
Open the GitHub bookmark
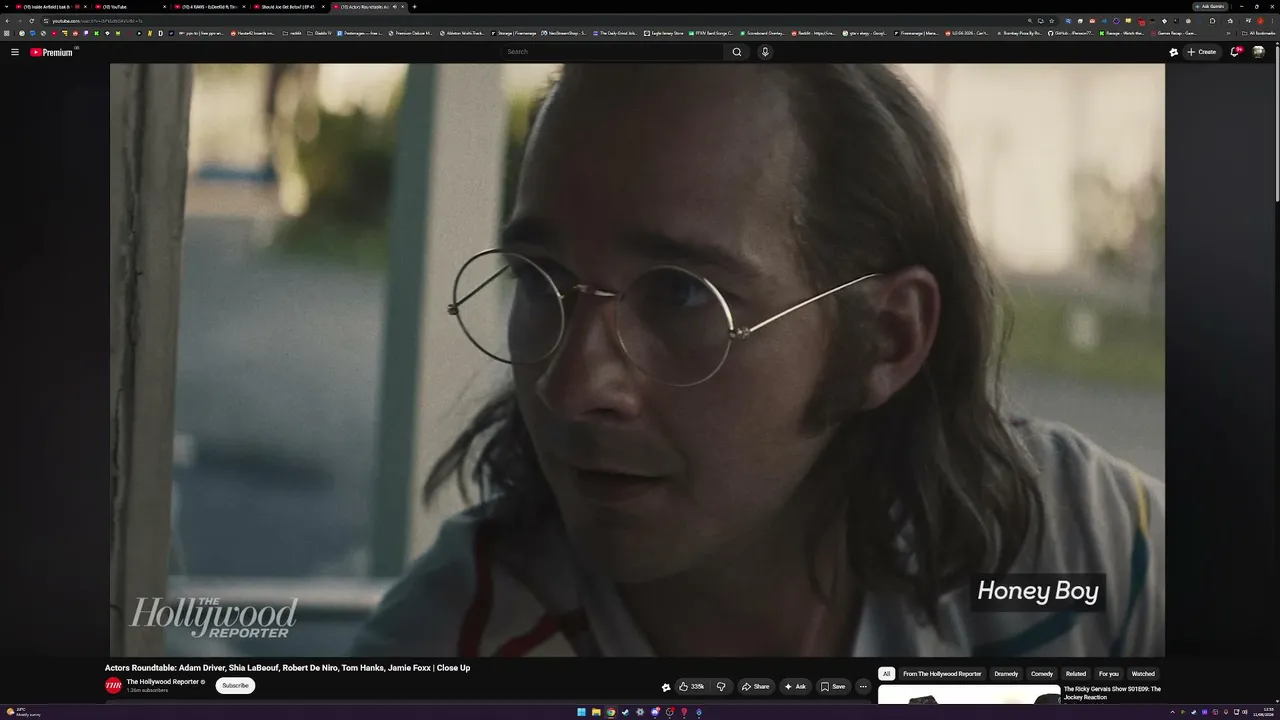(1070, 33)
